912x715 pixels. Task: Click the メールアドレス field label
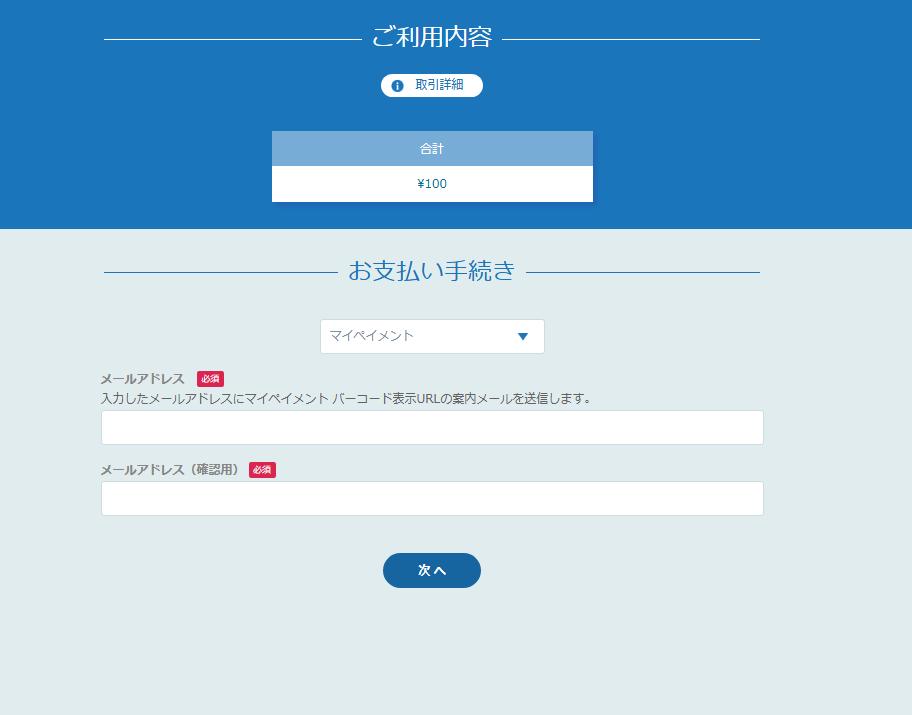(x=143, y=379)
